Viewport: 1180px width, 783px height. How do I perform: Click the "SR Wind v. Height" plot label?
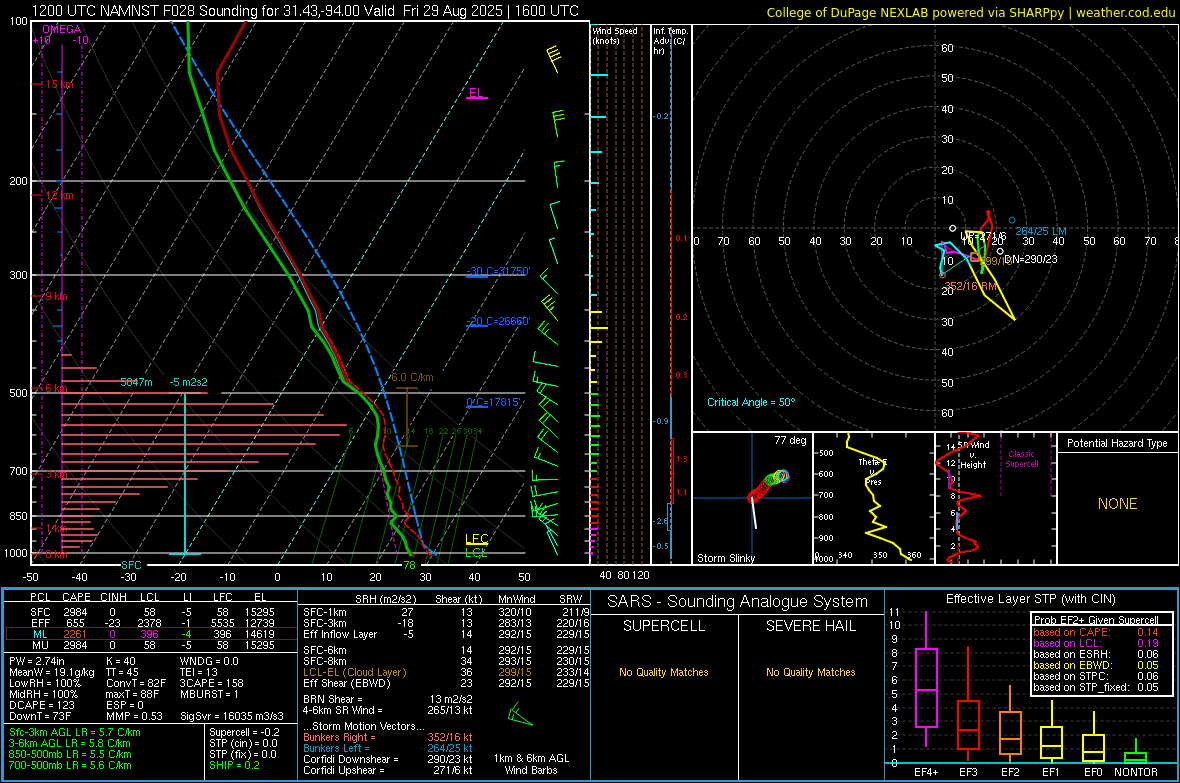(973, 455)
